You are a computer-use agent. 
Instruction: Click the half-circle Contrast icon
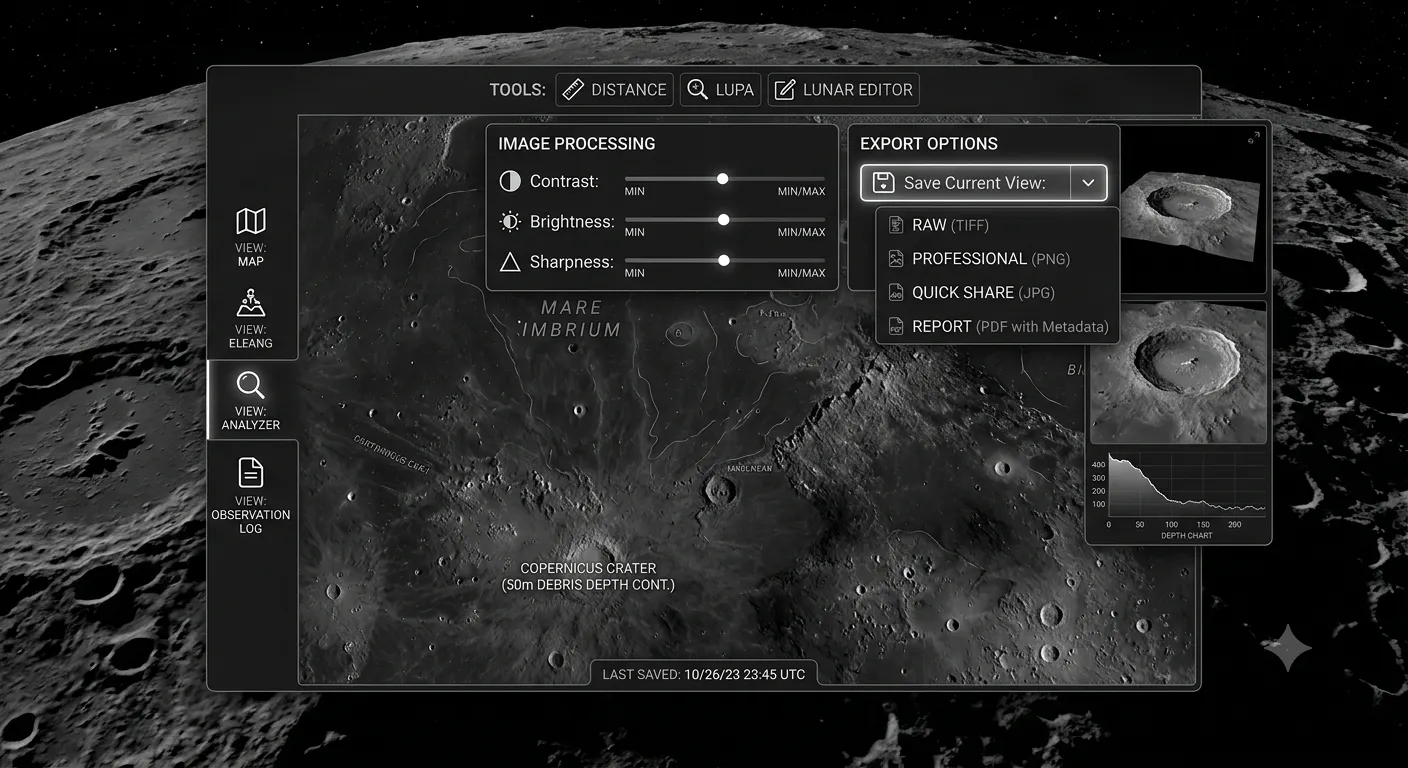coord(510,181)
